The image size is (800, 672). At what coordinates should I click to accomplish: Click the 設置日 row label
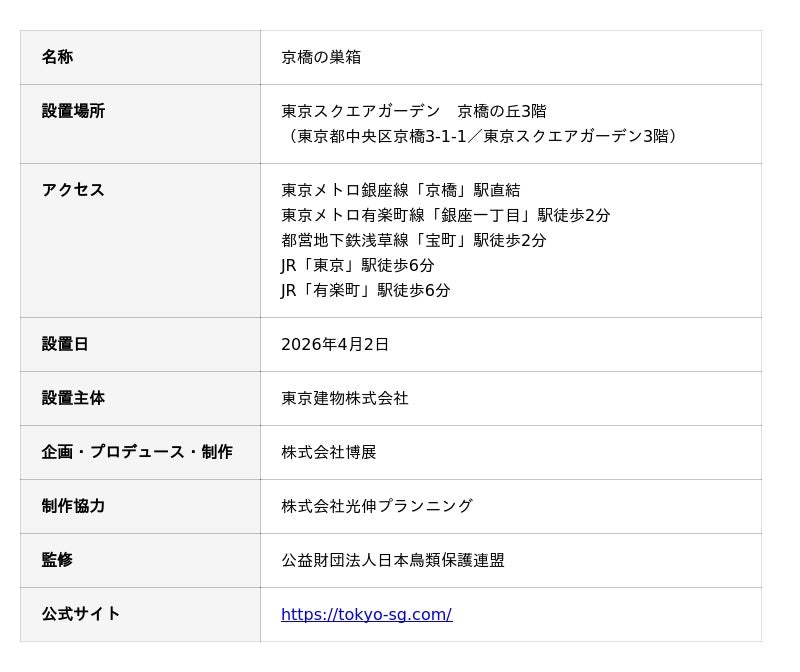(x=65, y=344)
